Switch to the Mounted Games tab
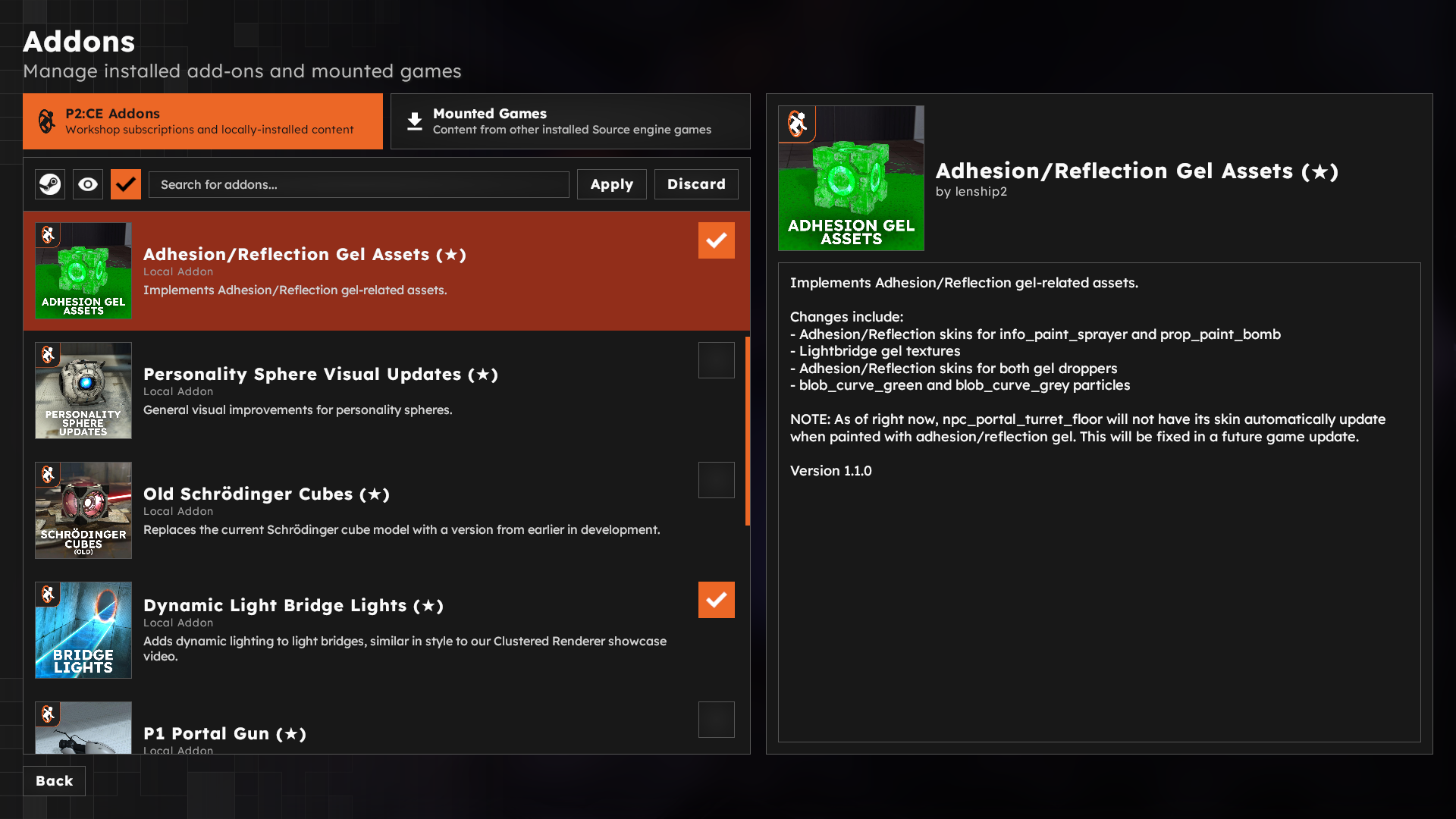 coord(570,121)
